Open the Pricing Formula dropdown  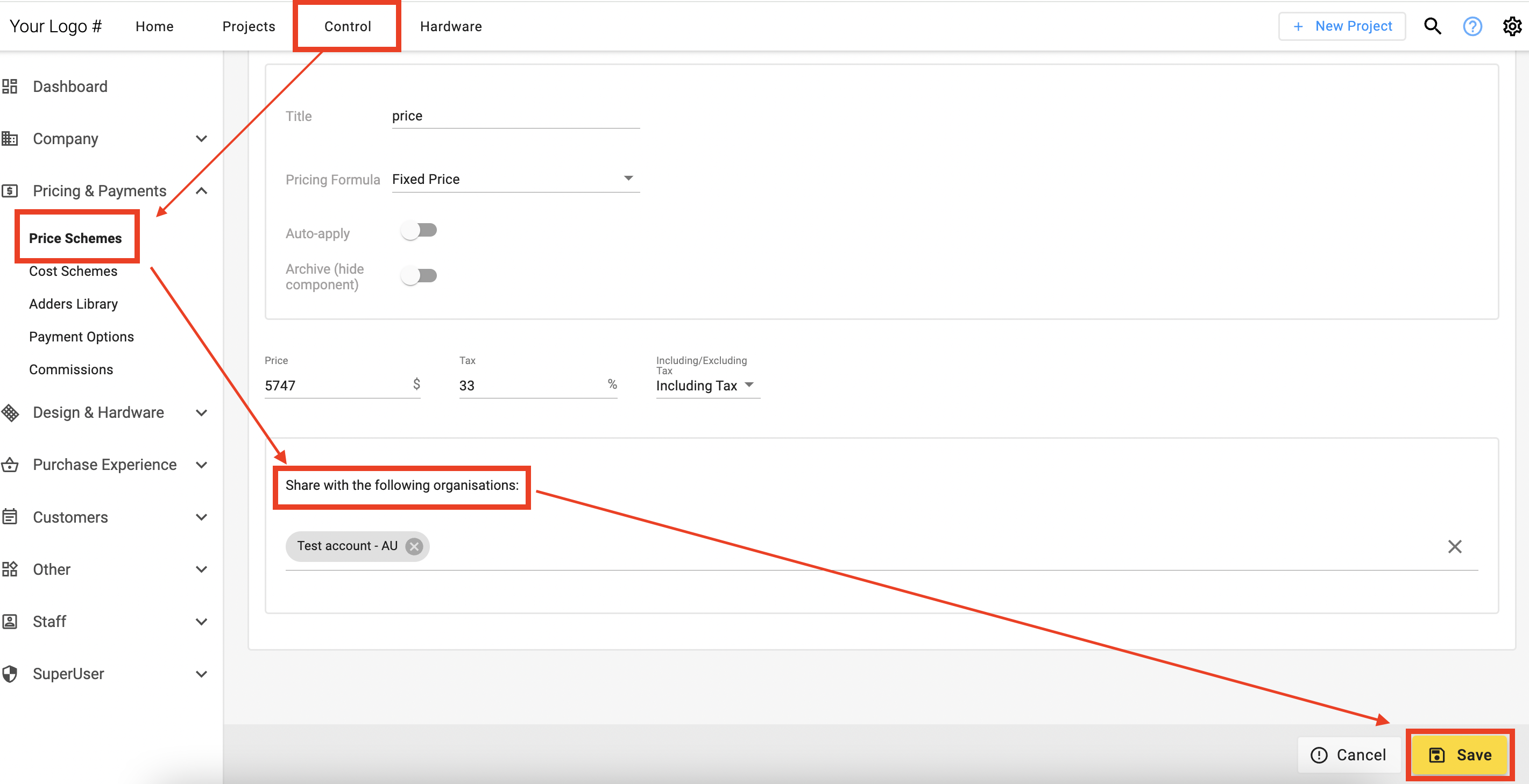coord(515,179)
